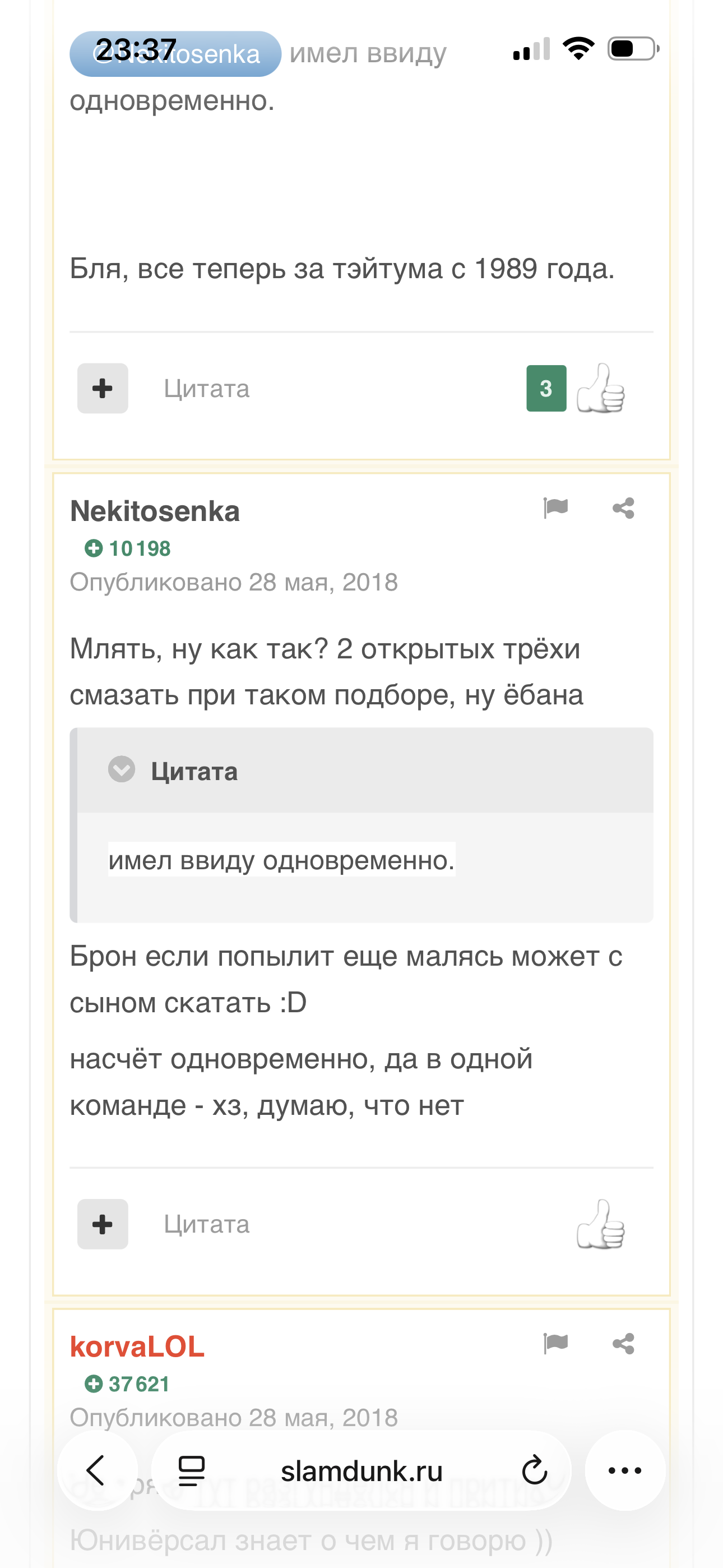This screenshot has width=723, height=1568.
Task: Open korvaLOL's profile from username
Action: coord(137,1347)
